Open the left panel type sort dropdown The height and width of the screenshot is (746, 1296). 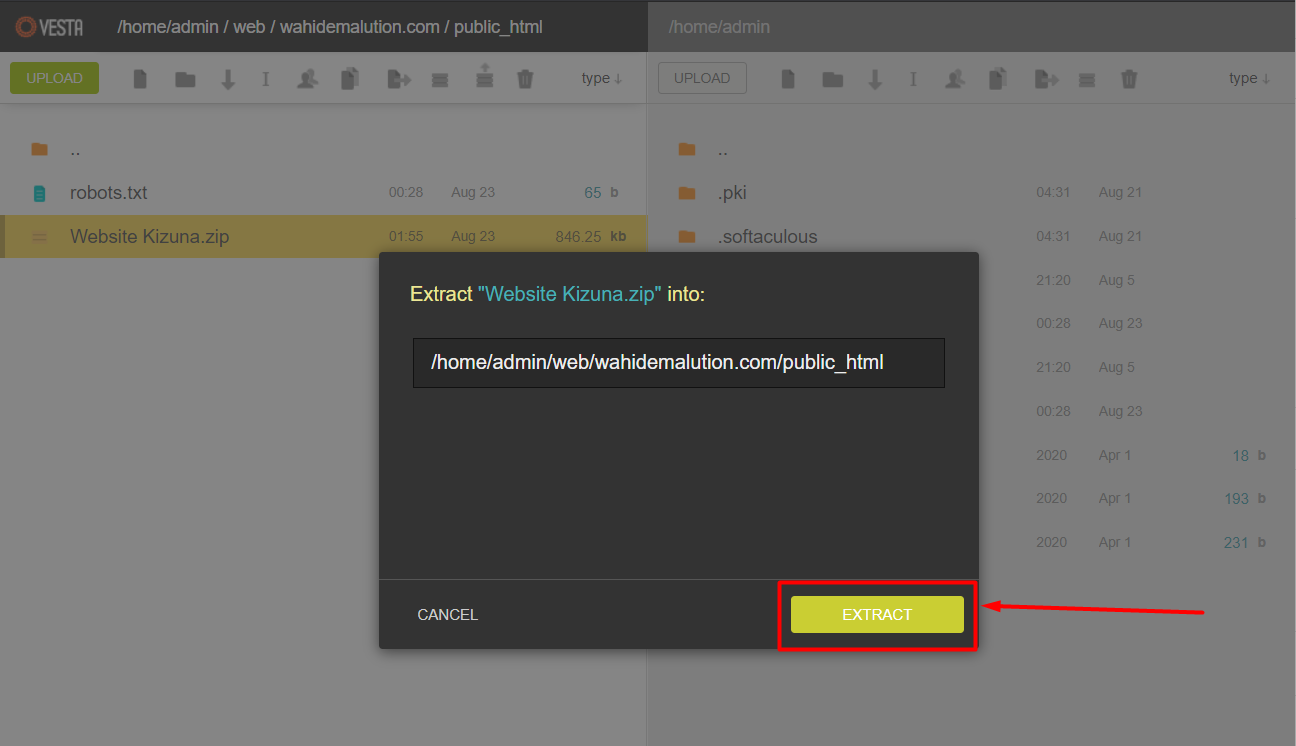click(602, 78)
